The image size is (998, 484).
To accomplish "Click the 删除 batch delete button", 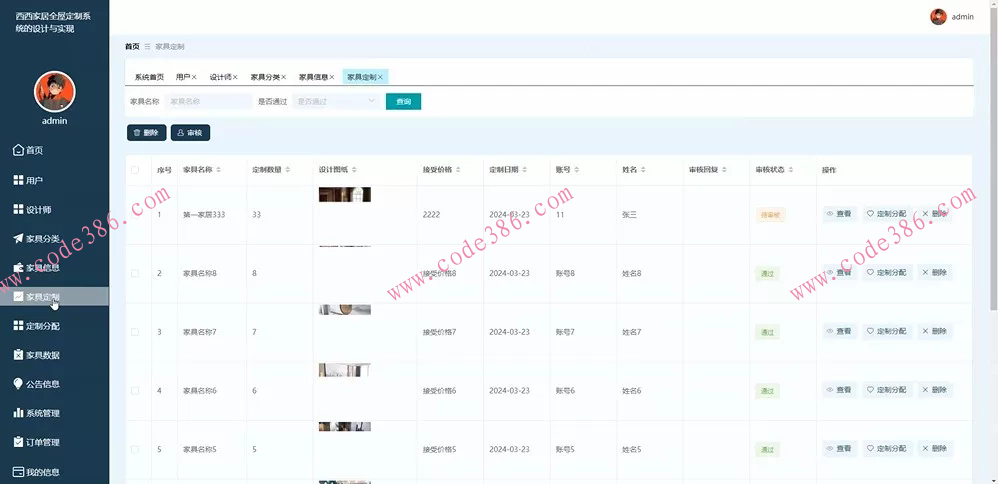I will (x=146, y=132).
